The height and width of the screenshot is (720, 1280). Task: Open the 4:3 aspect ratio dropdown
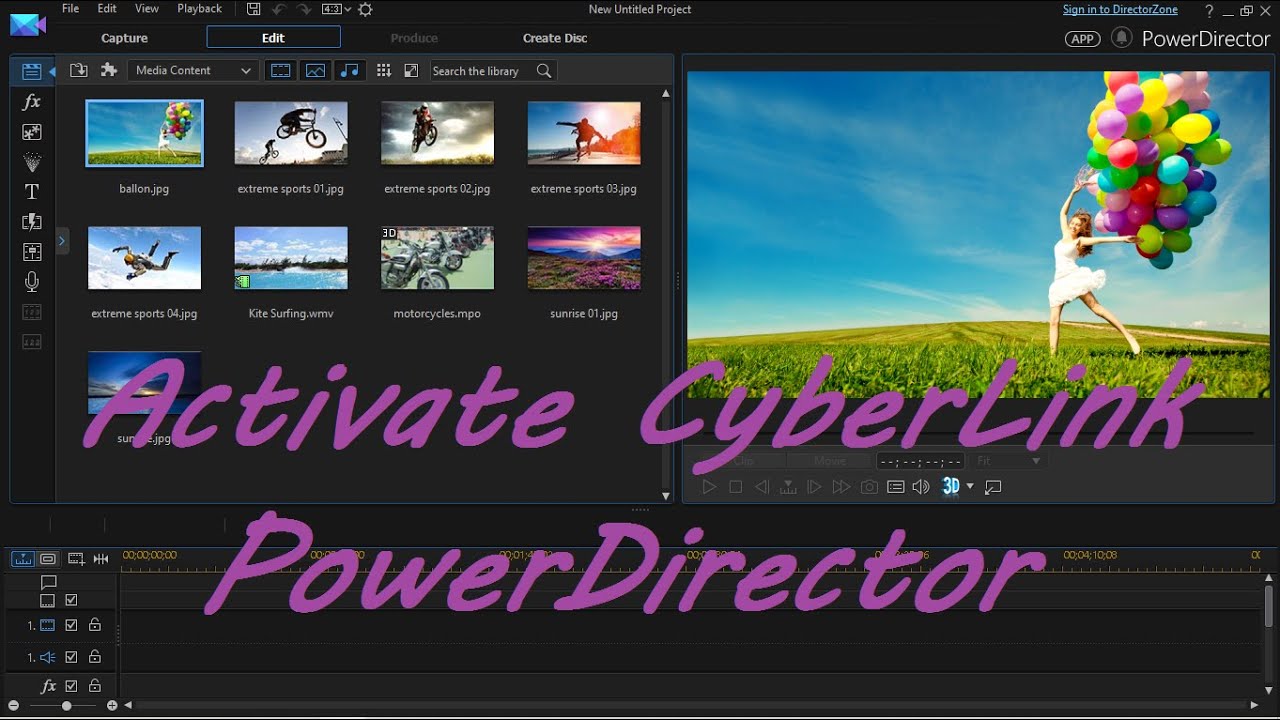[334, 9]
